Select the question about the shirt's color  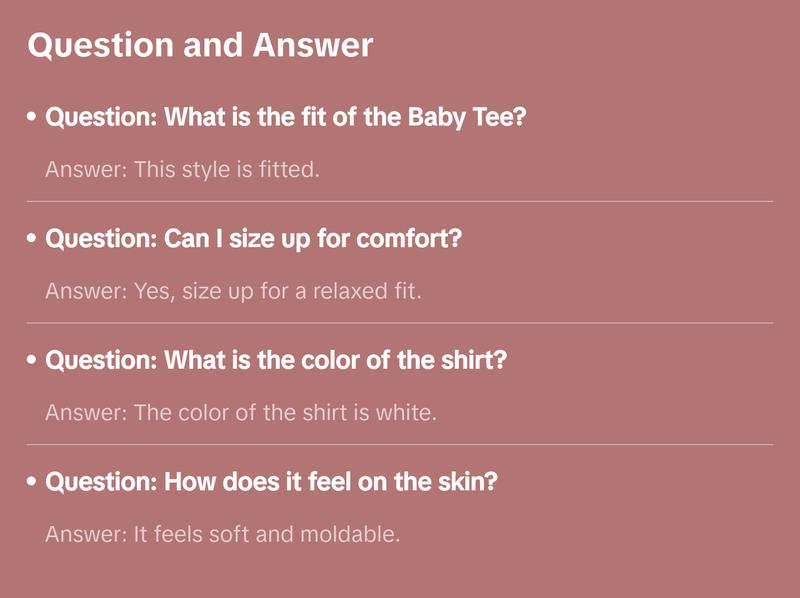pyautogui.click(x=277, y=361)
